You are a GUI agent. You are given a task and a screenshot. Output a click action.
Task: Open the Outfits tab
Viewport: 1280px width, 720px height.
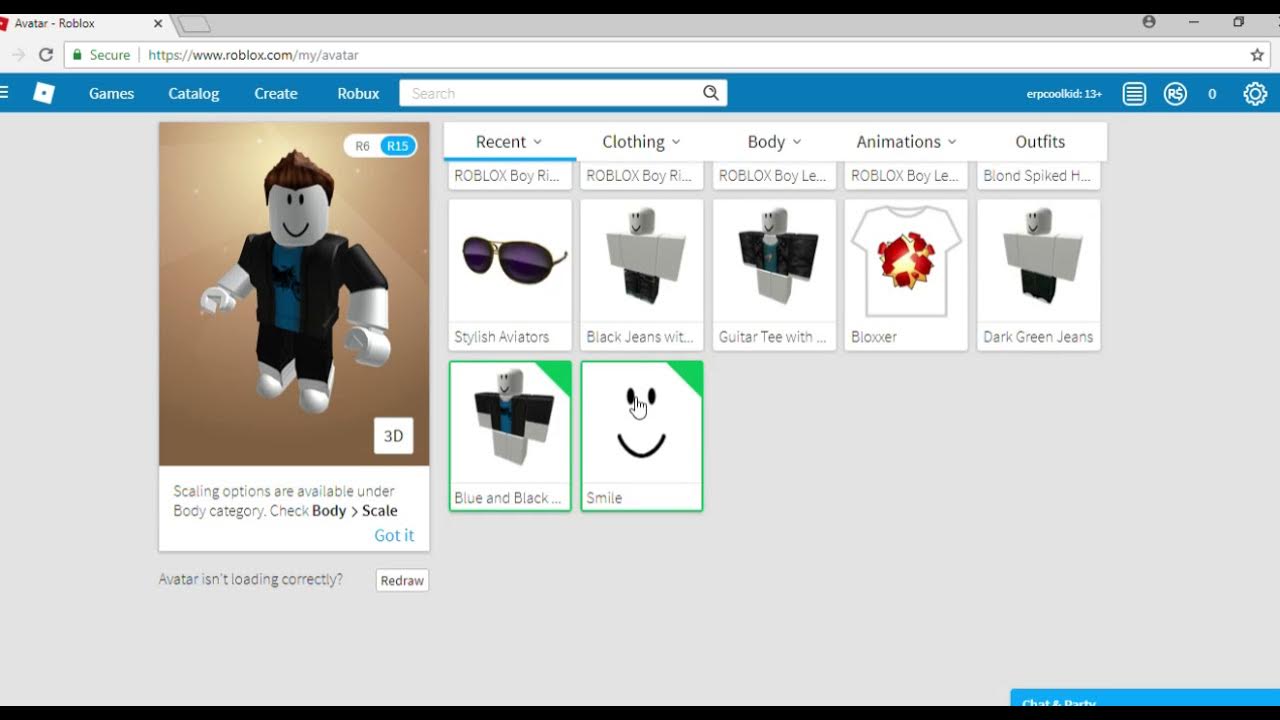[1040, 141]
